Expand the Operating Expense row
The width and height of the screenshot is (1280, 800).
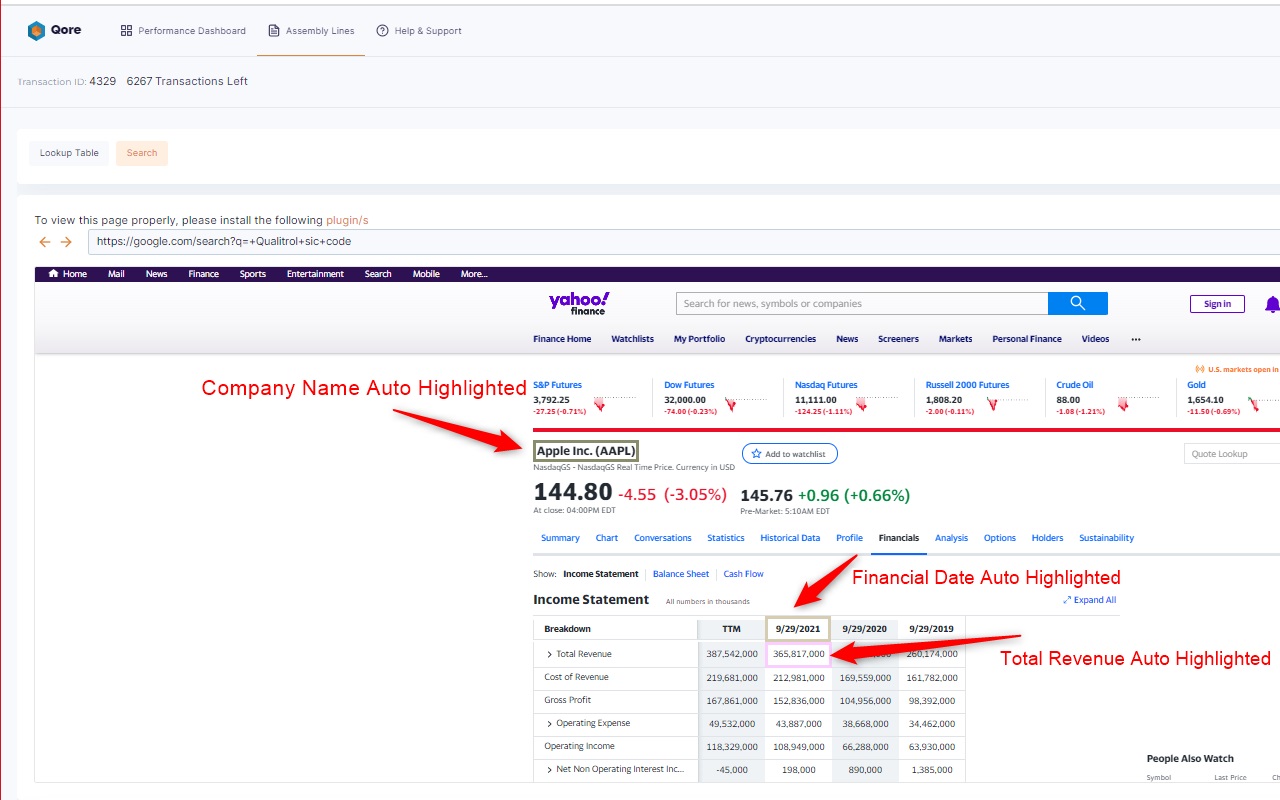pos(549,723)
